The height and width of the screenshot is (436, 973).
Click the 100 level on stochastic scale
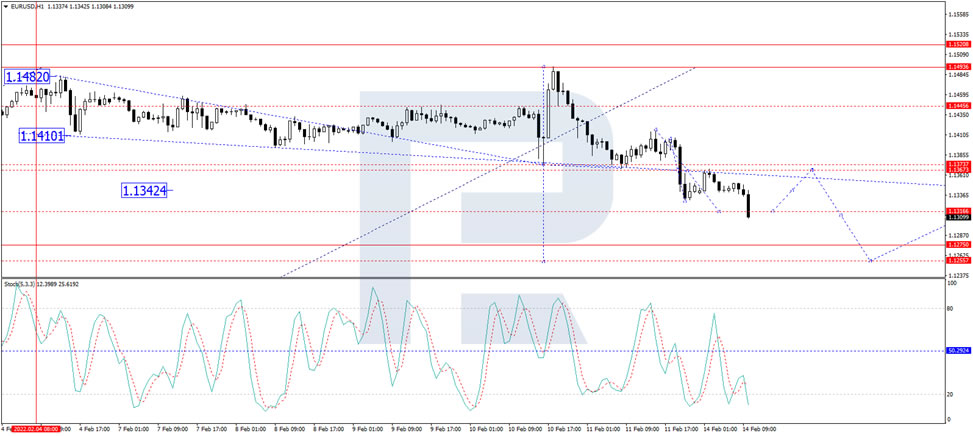953,283
